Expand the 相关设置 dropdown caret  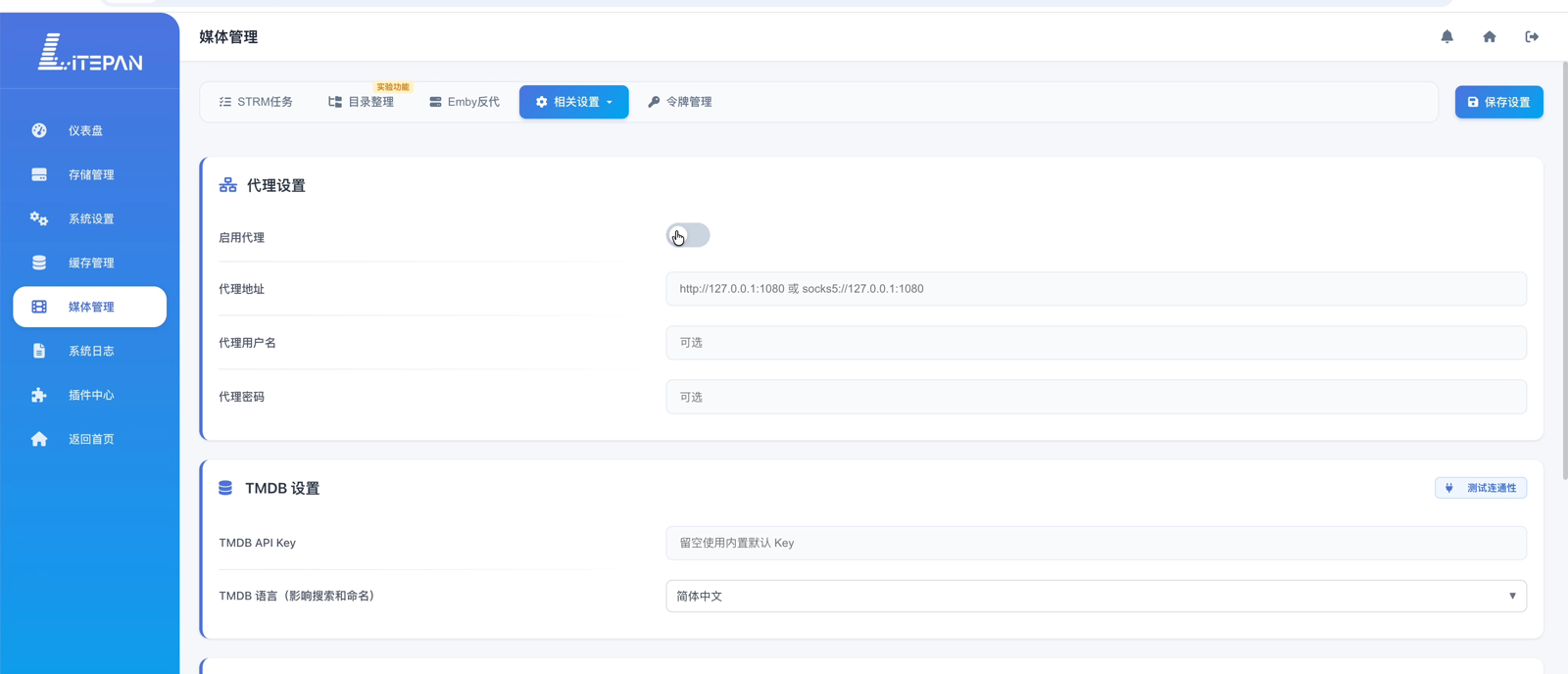610,102
